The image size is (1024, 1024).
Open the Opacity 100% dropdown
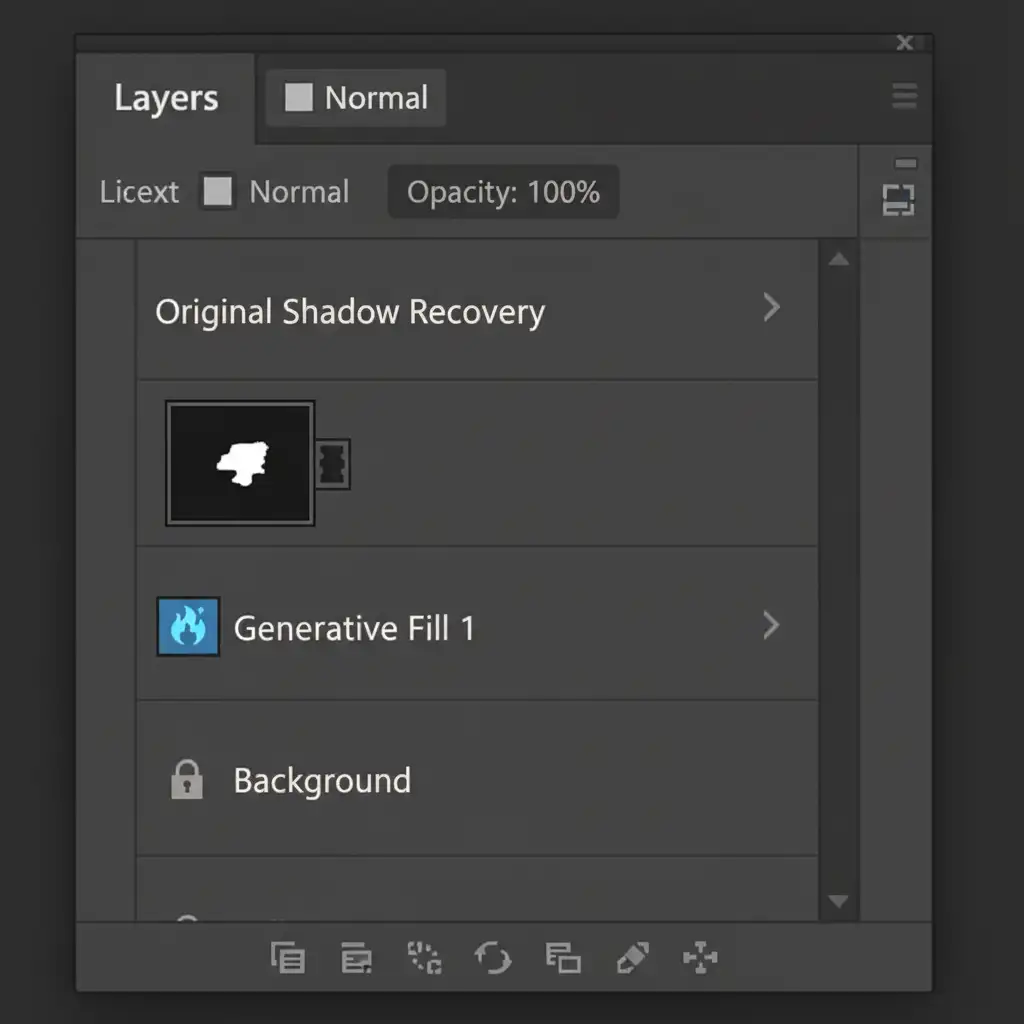click(x=503, y=192)
